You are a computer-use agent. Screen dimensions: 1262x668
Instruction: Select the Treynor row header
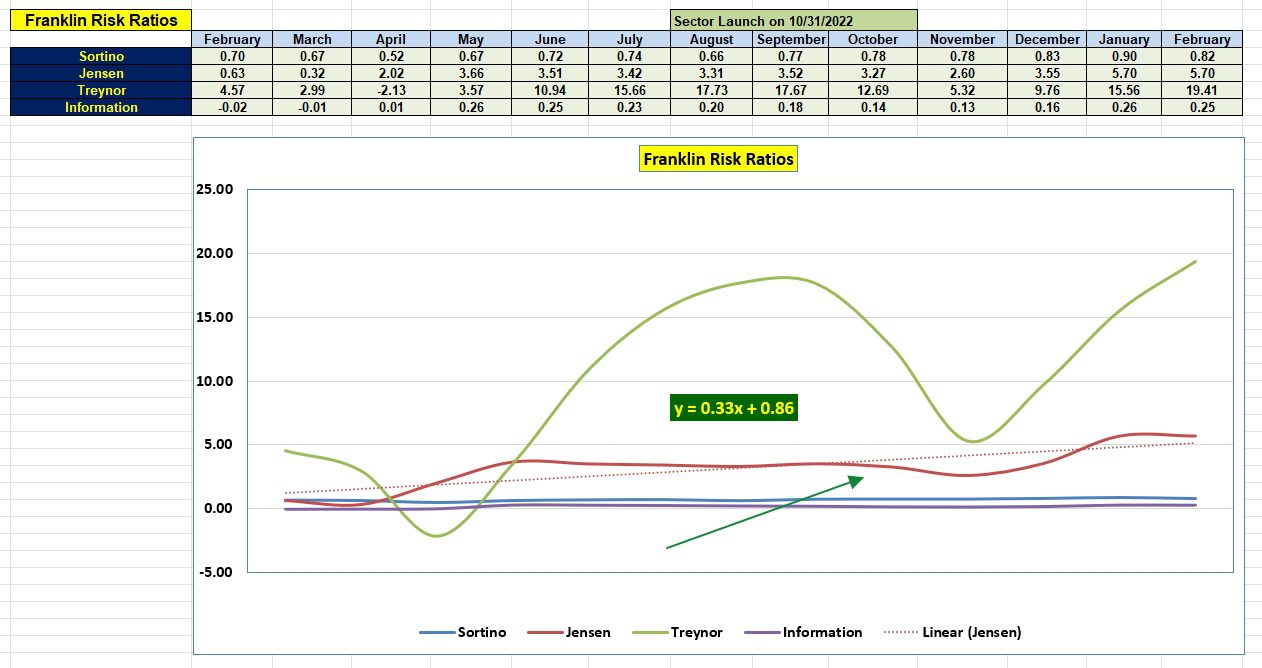click(100, 89)
